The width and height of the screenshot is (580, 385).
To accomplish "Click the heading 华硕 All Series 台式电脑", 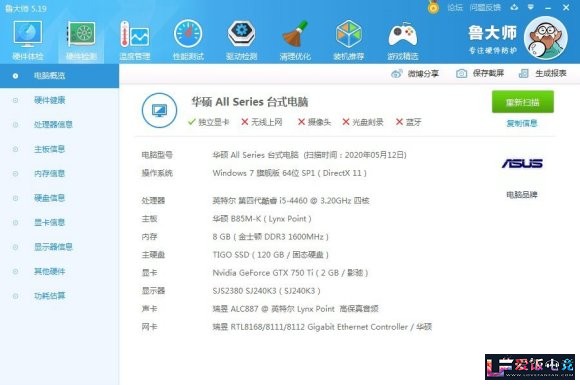I will click(250, 102).
